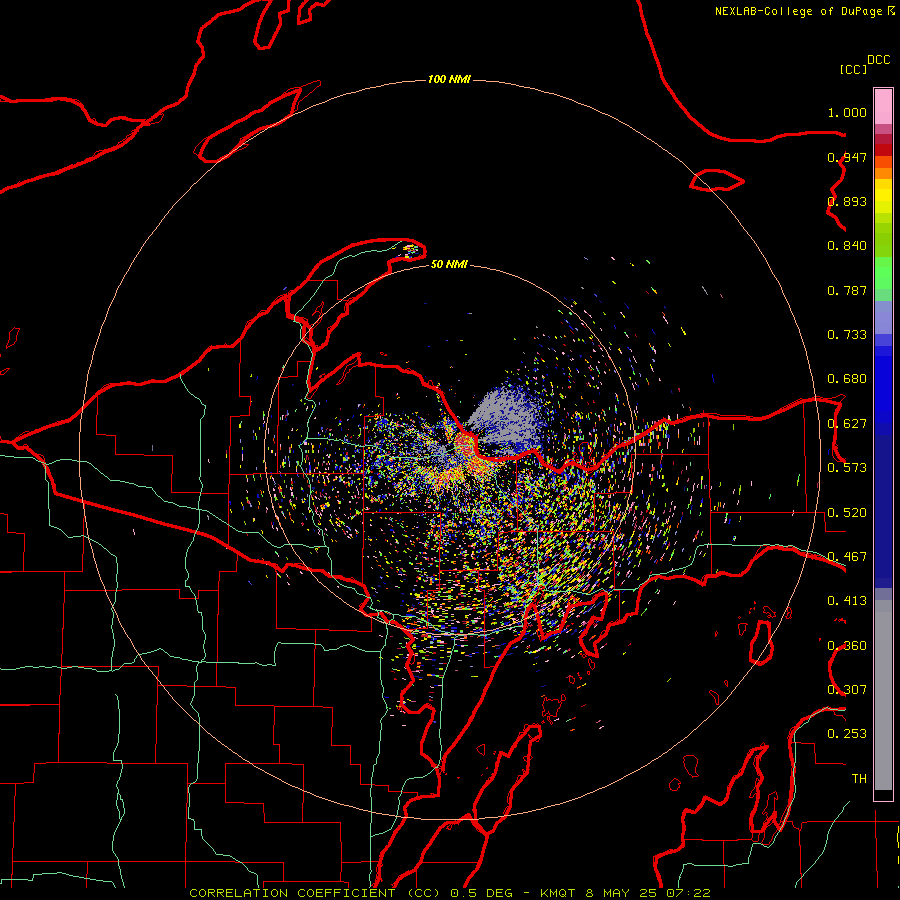The height and width of the screenshot is (900, 900).
Task: Click the 100 NMI range ring label
Action: (x=449, y=79)
